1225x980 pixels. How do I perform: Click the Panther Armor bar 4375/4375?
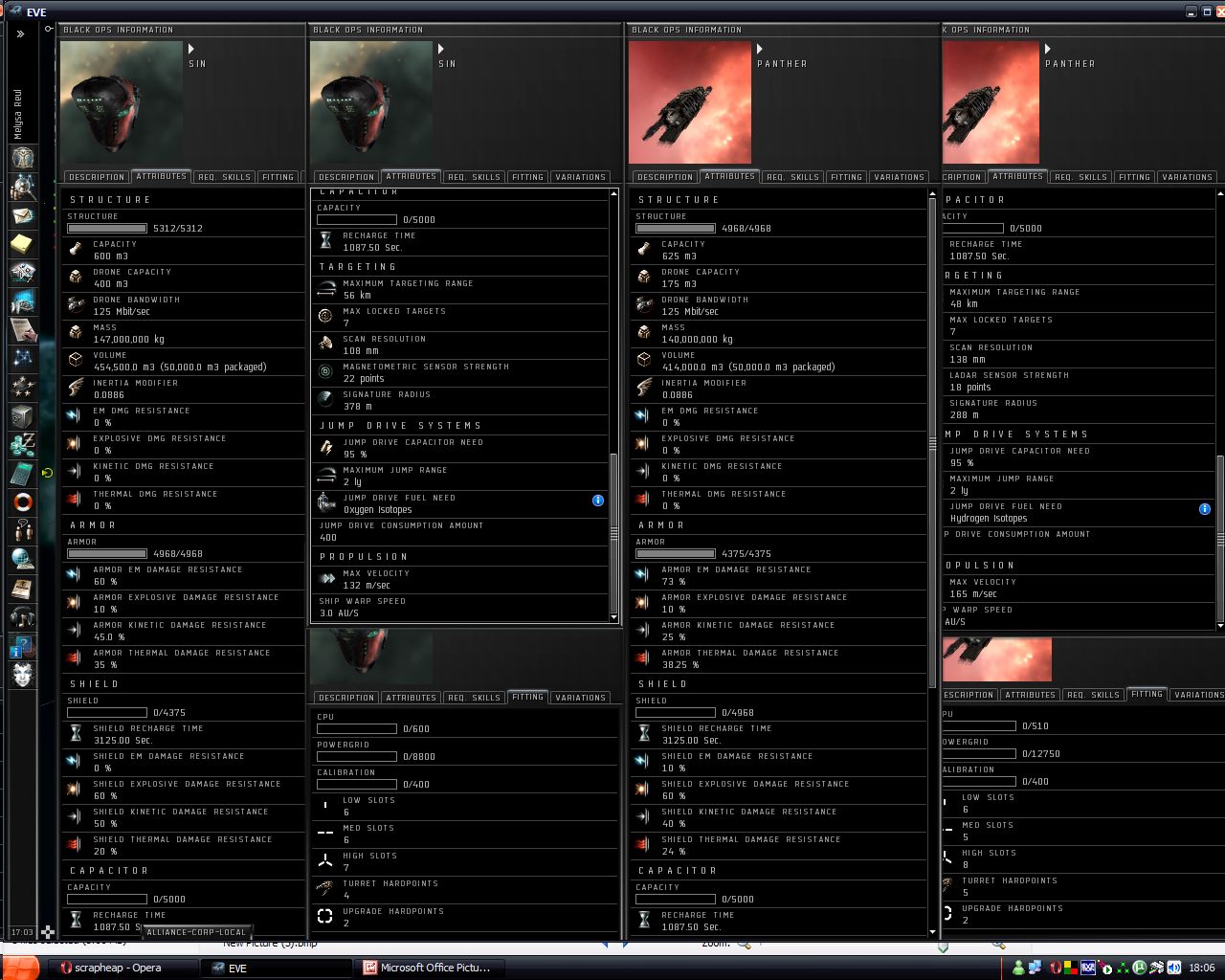(675, 554)
